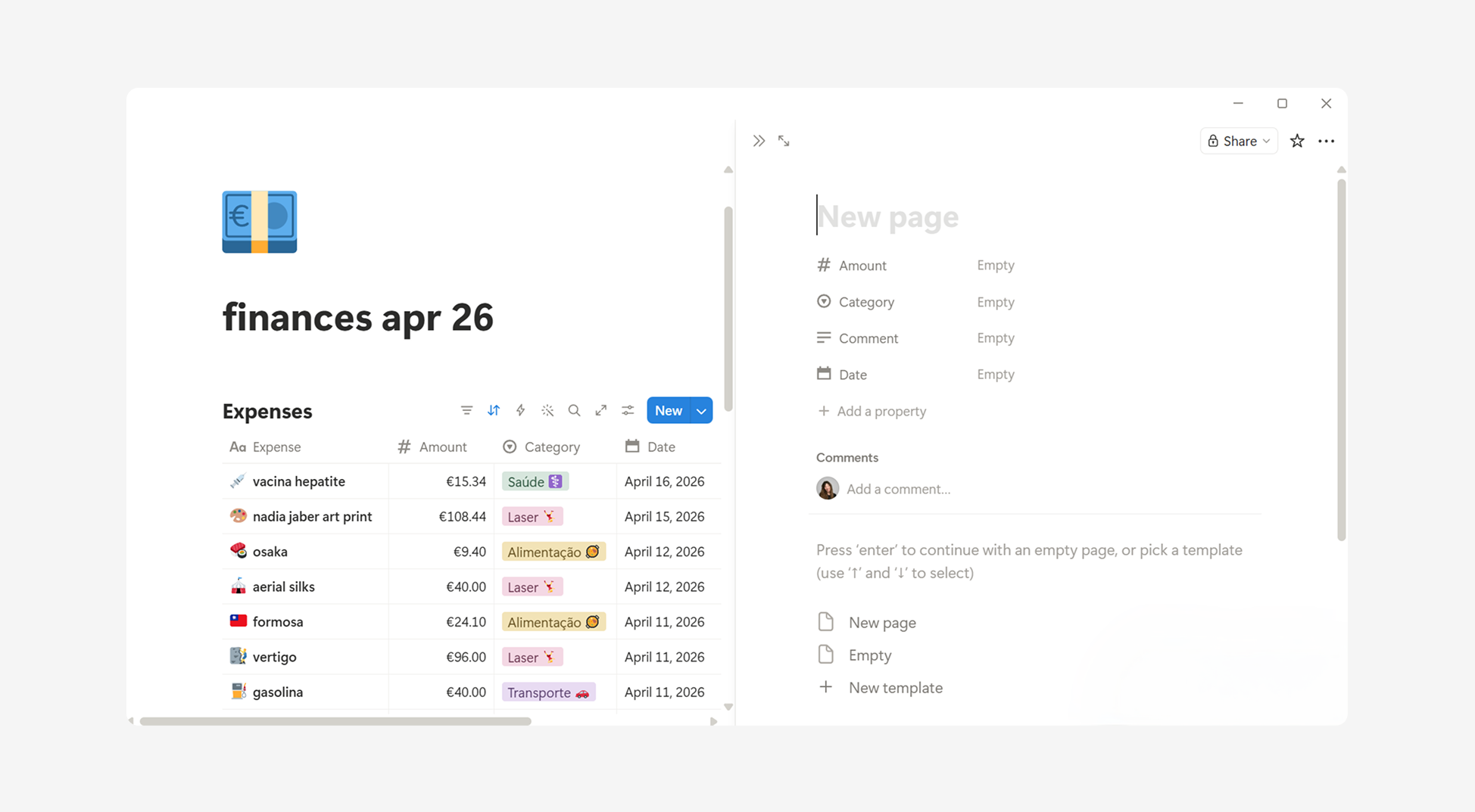This screenshot has height=812, width=1475.
Task: Close the side peek with double chevron
Action: coord(759,141)
